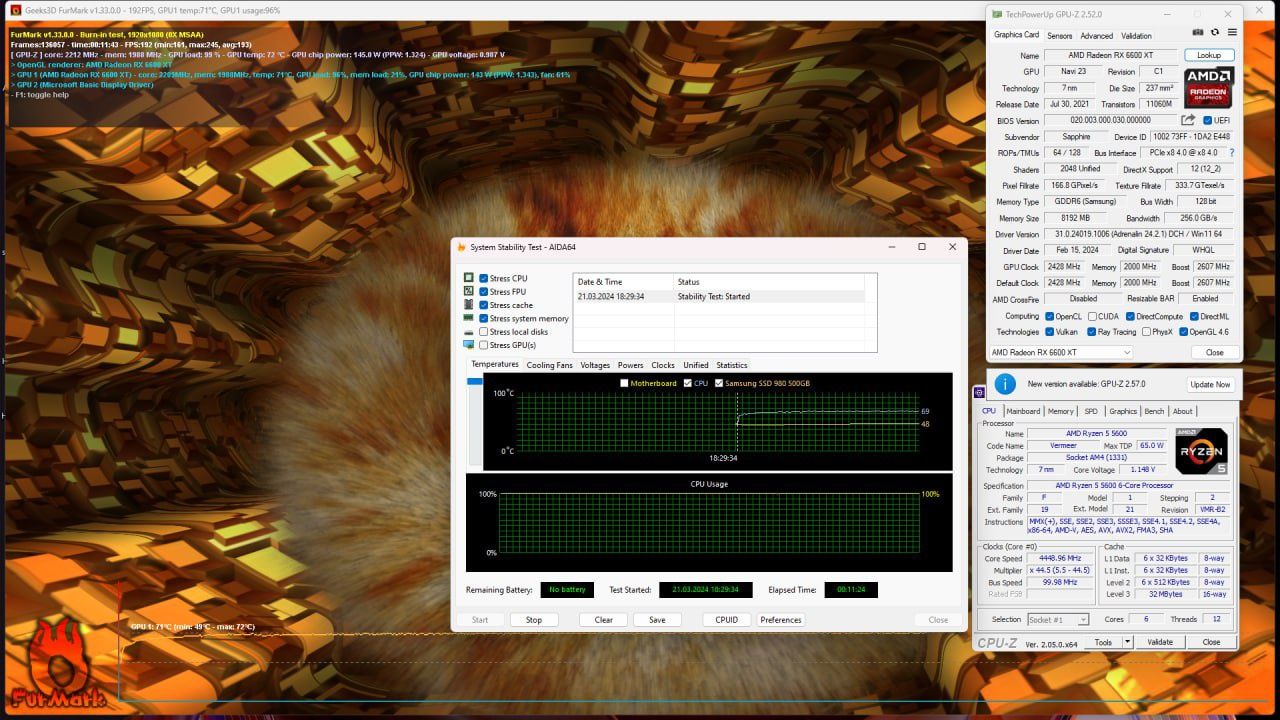Select Unified tab in AIDA64
The width and height of the screenshot is (1280, 720).
click(696, 365)
